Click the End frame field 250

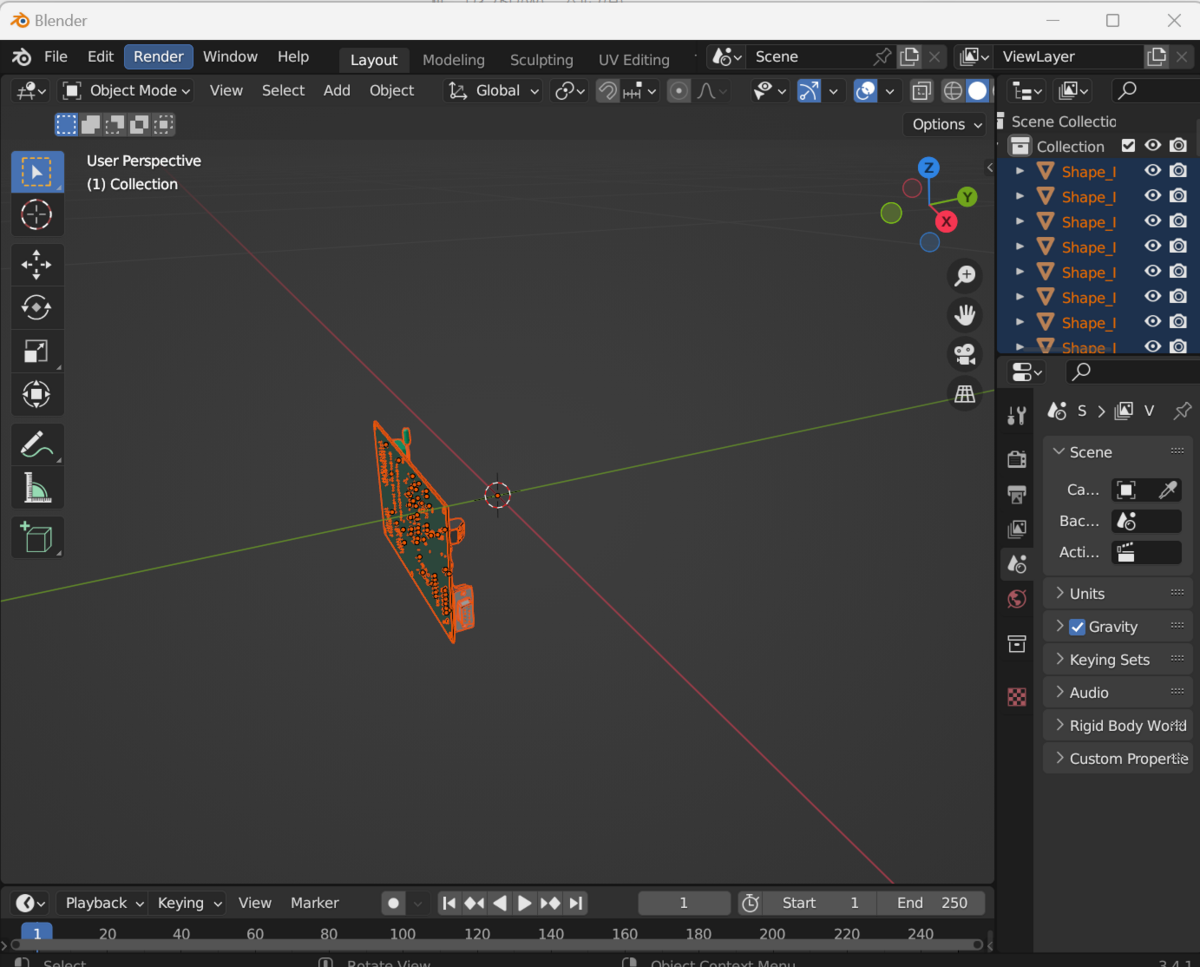pos(932,903)
